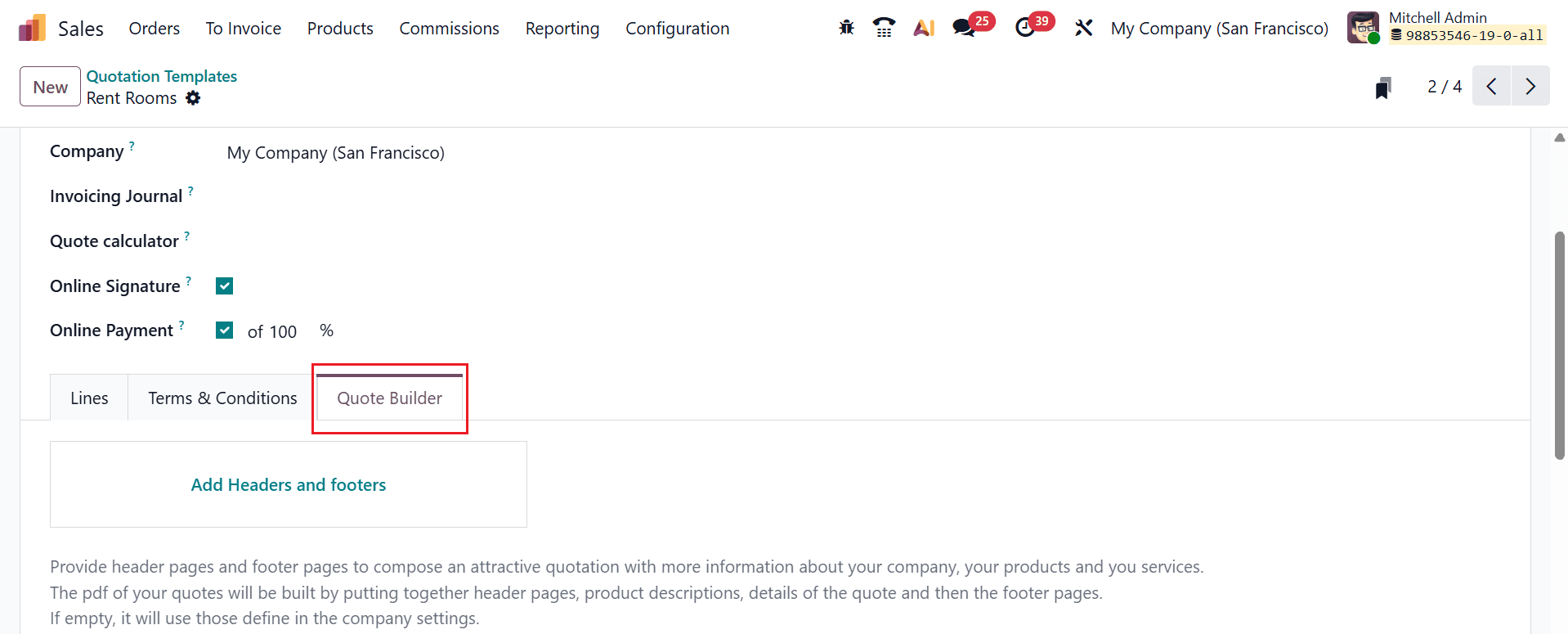Uncheck the Online Payment checkbox
This screenshot has width=1568, height=634.
tap(224, 330)
